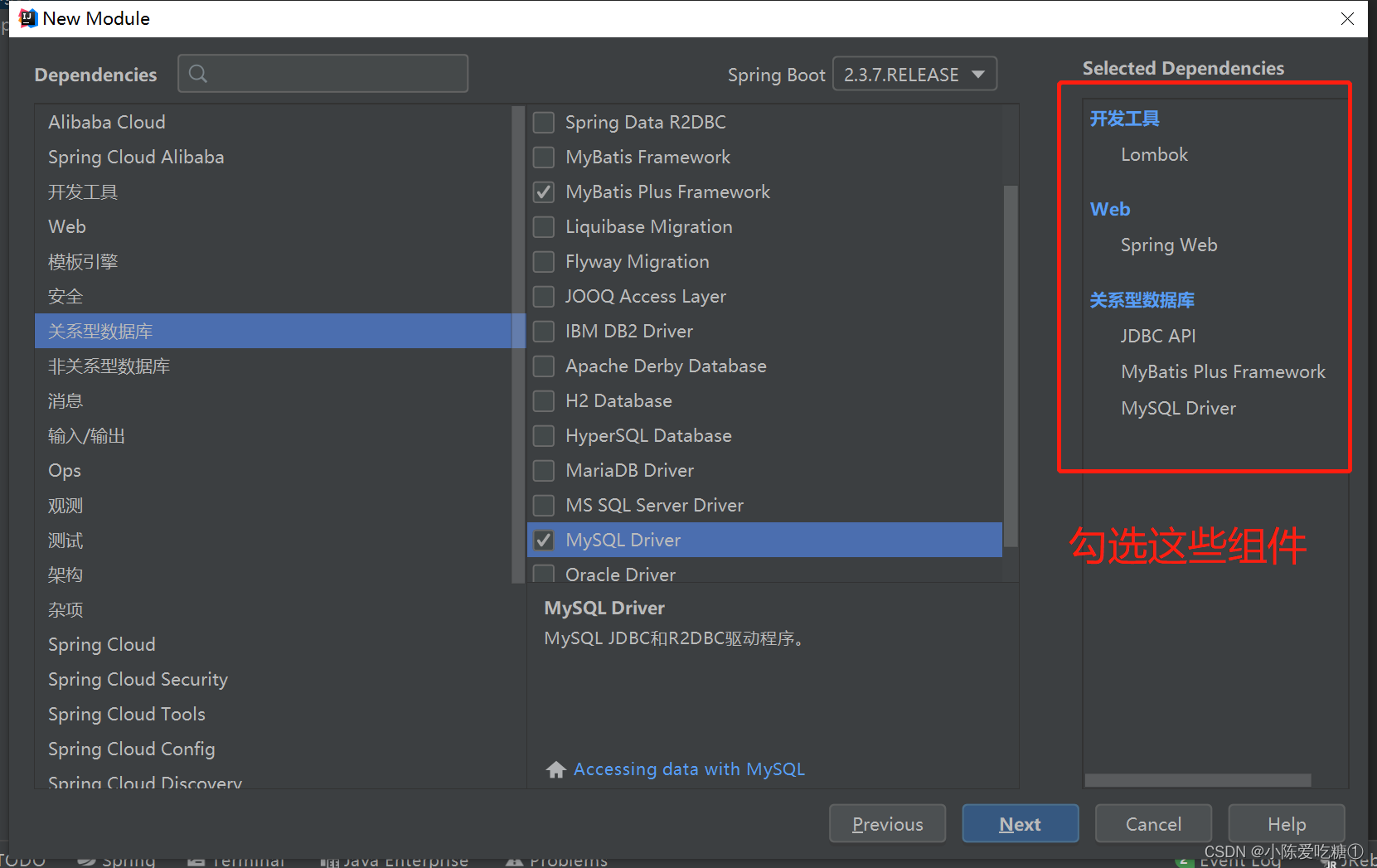Viewport: 1377px width, 868px height.
Task: Enable Spring Data R2DBC checkbox
Action: pos(544,123)
